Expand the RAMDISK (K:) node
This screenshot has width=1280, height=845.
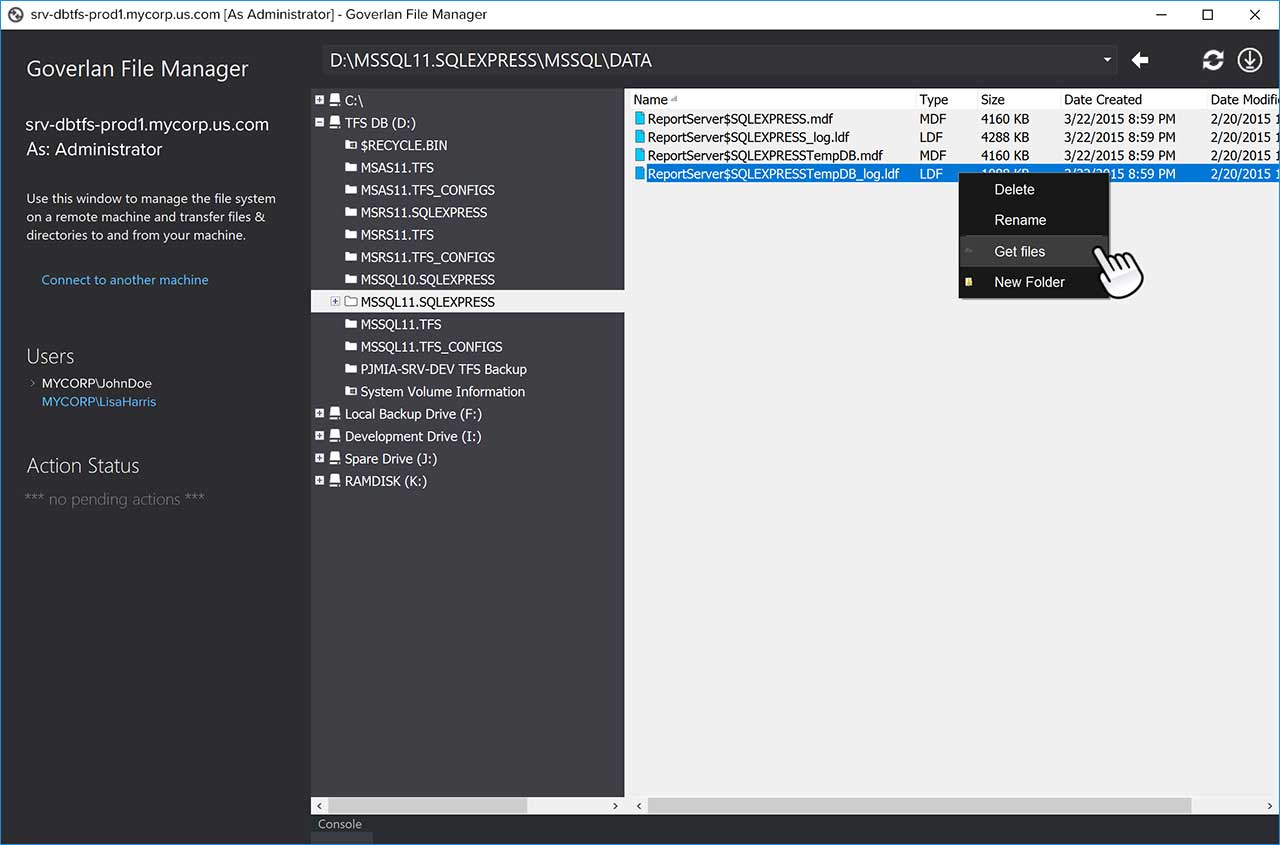[x=320, y=481]
